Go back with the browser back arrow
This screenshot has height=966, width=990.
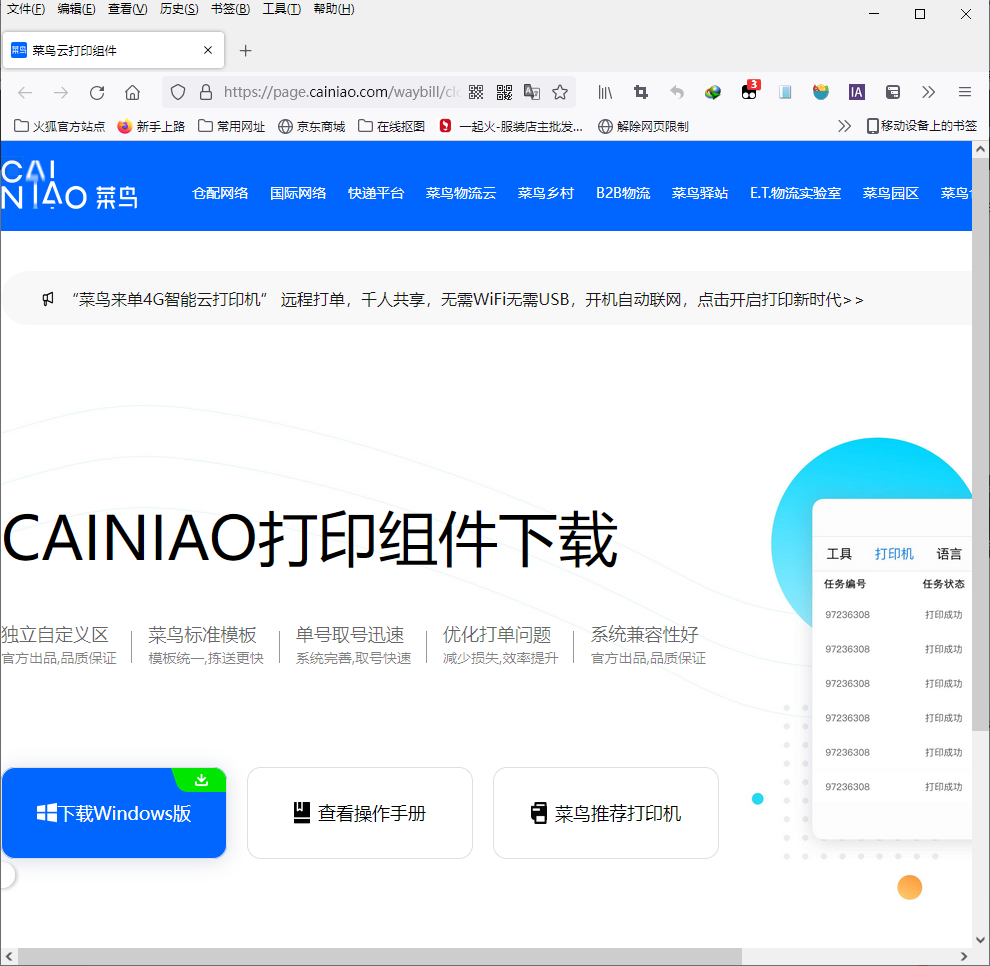pyautogui.click(x=25, y=93)
